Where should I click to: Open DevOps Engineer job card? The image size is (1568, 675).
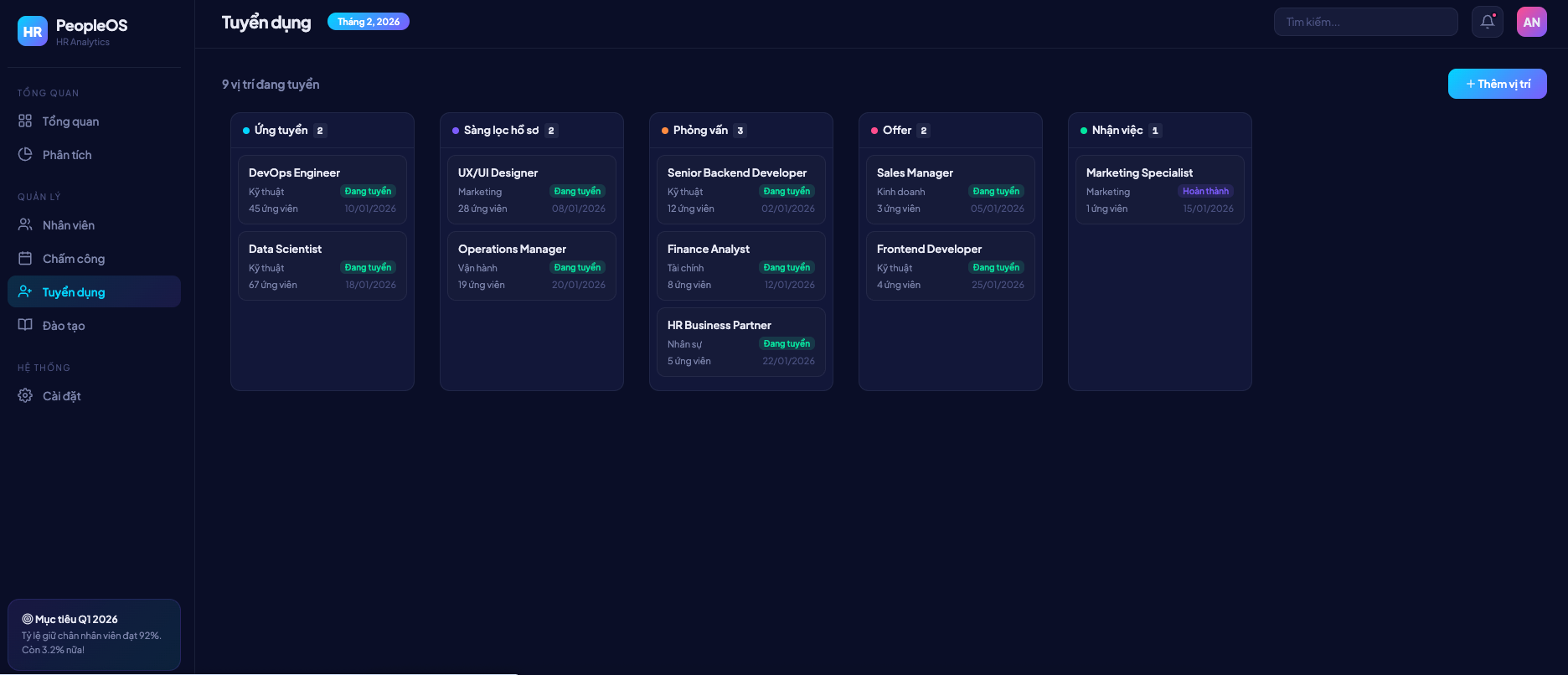coord(322,189)
